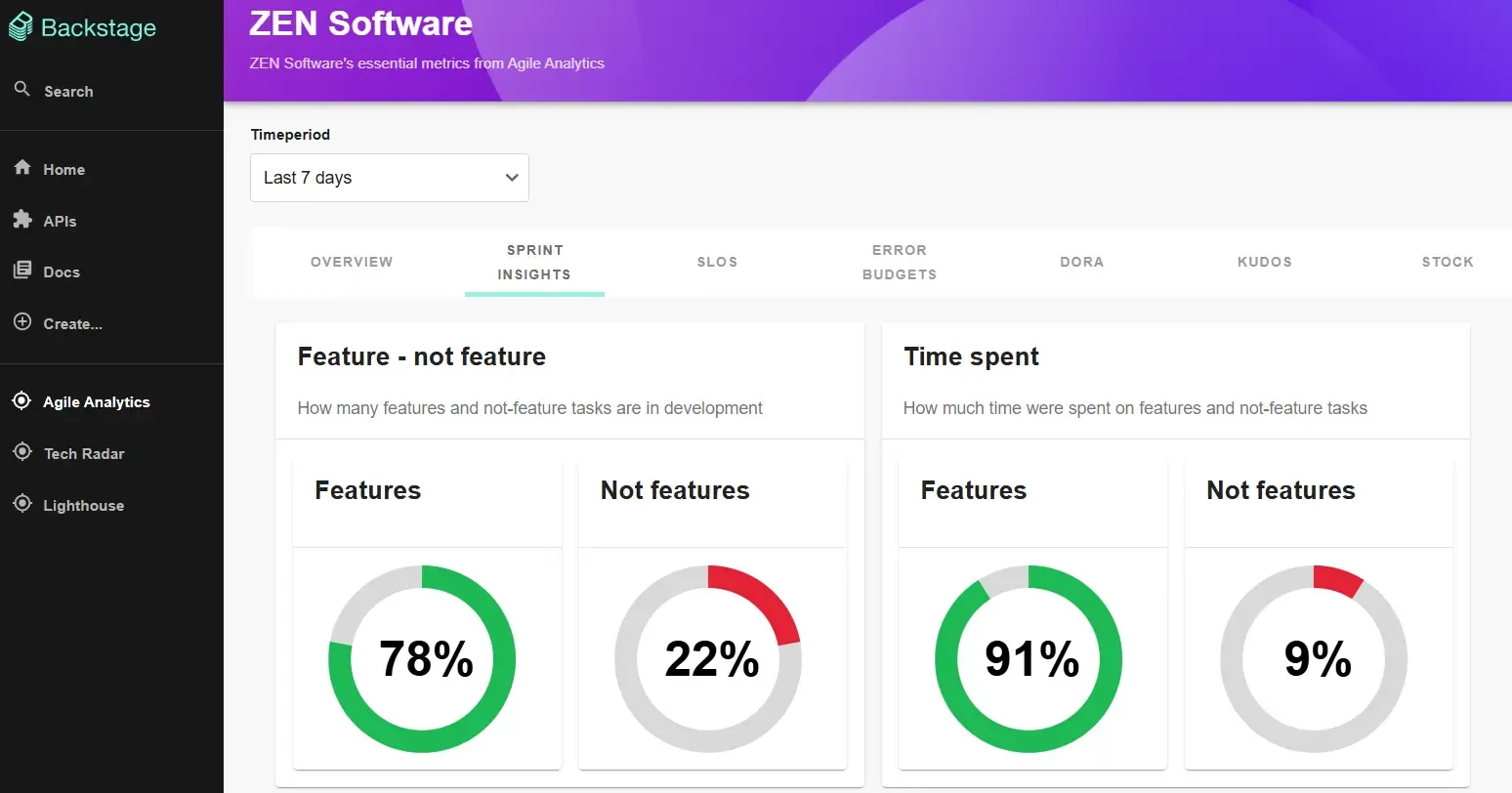
Task: Click the 91% Features time spent donut
Action: (1029, 658)
